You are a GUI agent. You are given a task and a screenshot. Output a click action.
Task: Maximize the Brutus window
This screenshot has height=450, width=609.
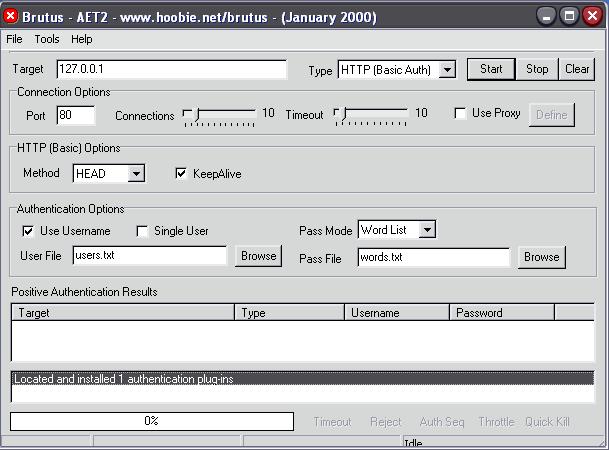(x=569, y=16)
